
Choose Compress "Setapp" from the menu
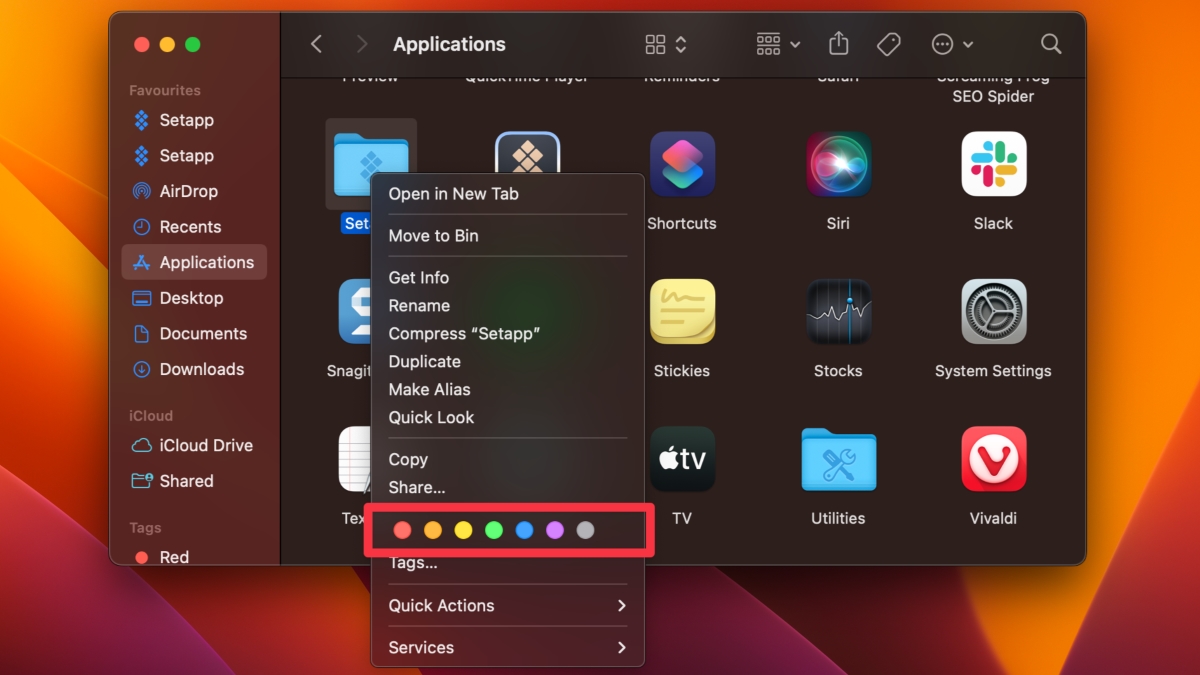465,333
